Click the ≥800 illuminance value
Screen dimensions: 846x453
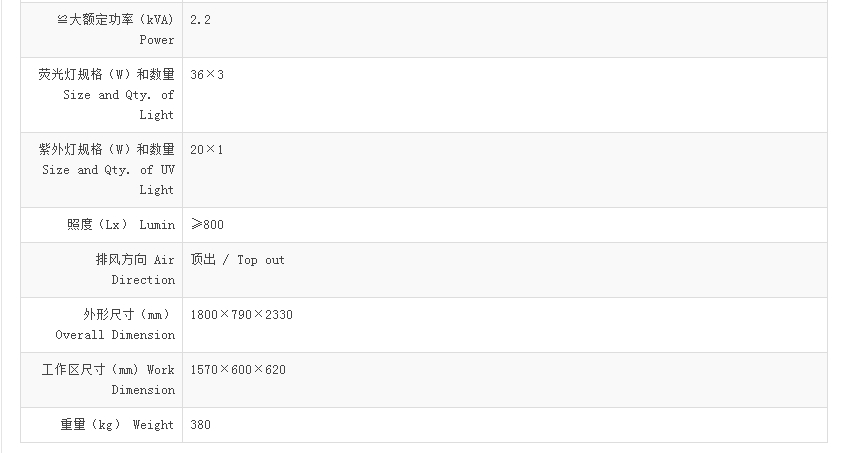207,225
